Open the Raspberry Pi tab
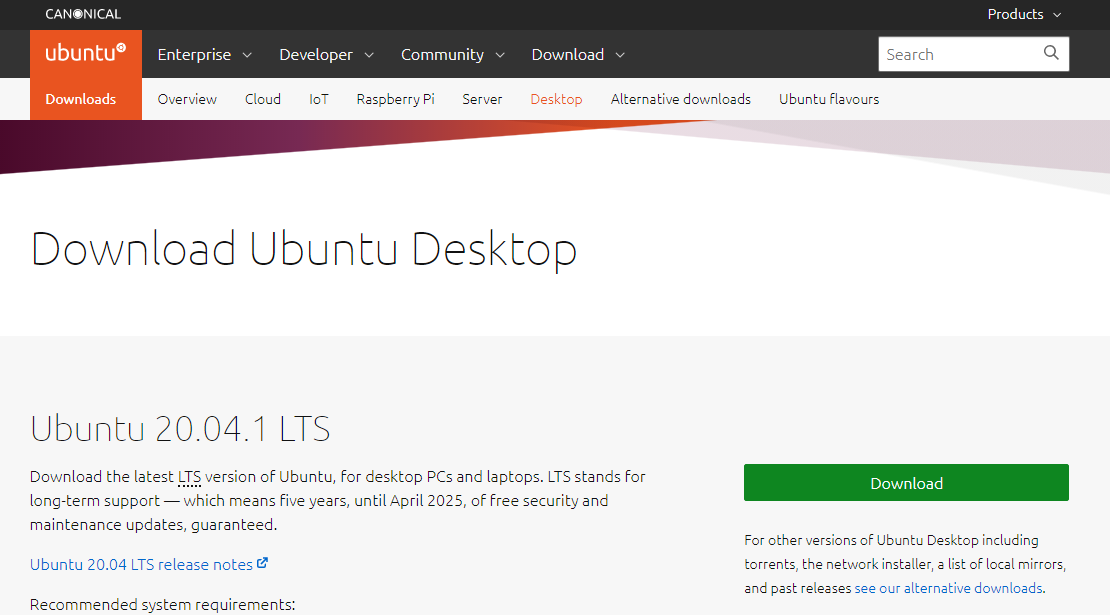The width and height of the screenshot is (1110, 615). tap(395, 99)
